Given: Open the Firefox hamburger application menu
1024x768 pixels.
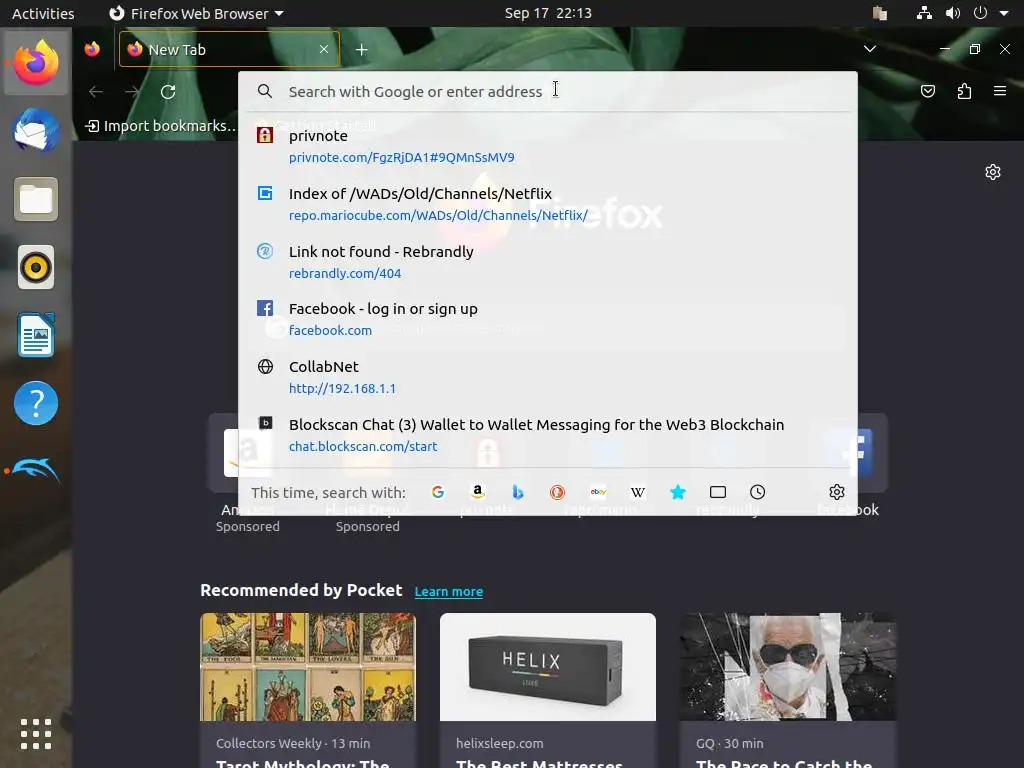Looking at the screenshot, I should point(1000,91).
